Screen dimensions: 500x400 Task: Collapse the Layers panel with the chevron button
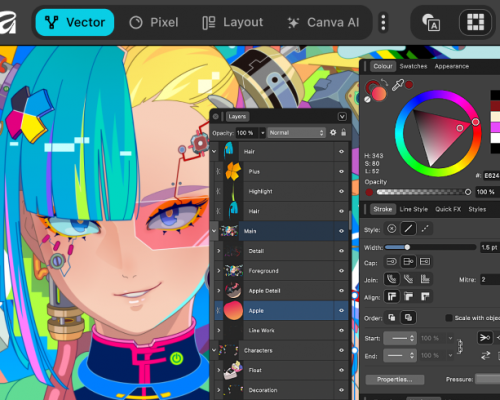(x=342, y=117)
